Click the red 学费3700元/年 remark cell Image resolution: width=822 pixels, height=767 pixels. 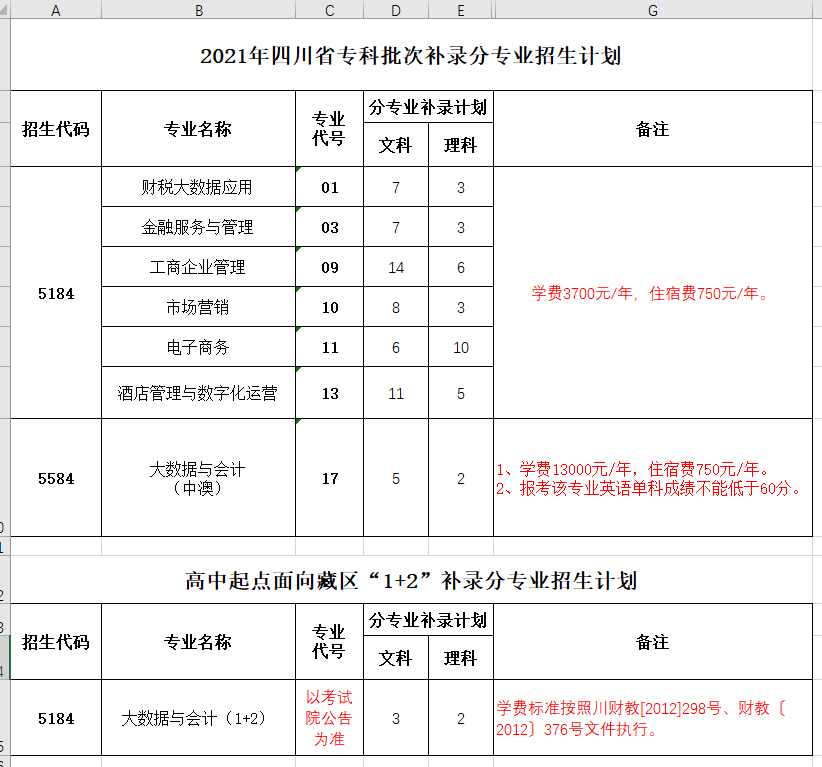coord(652,293)
